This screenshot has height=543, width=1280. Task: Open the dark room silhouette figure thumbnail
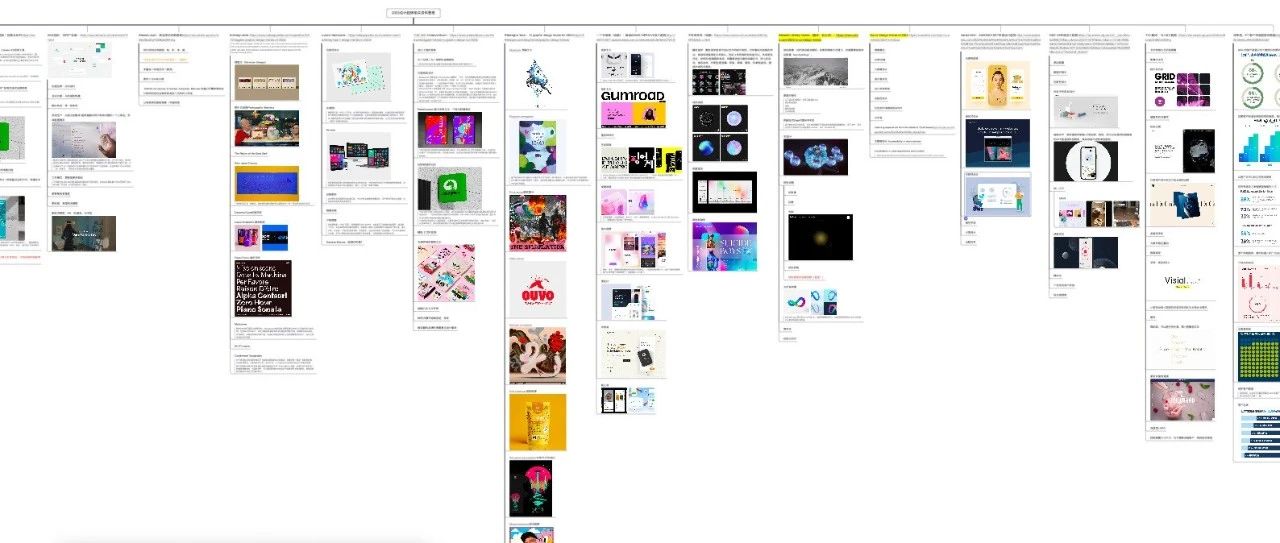[84, 233]
